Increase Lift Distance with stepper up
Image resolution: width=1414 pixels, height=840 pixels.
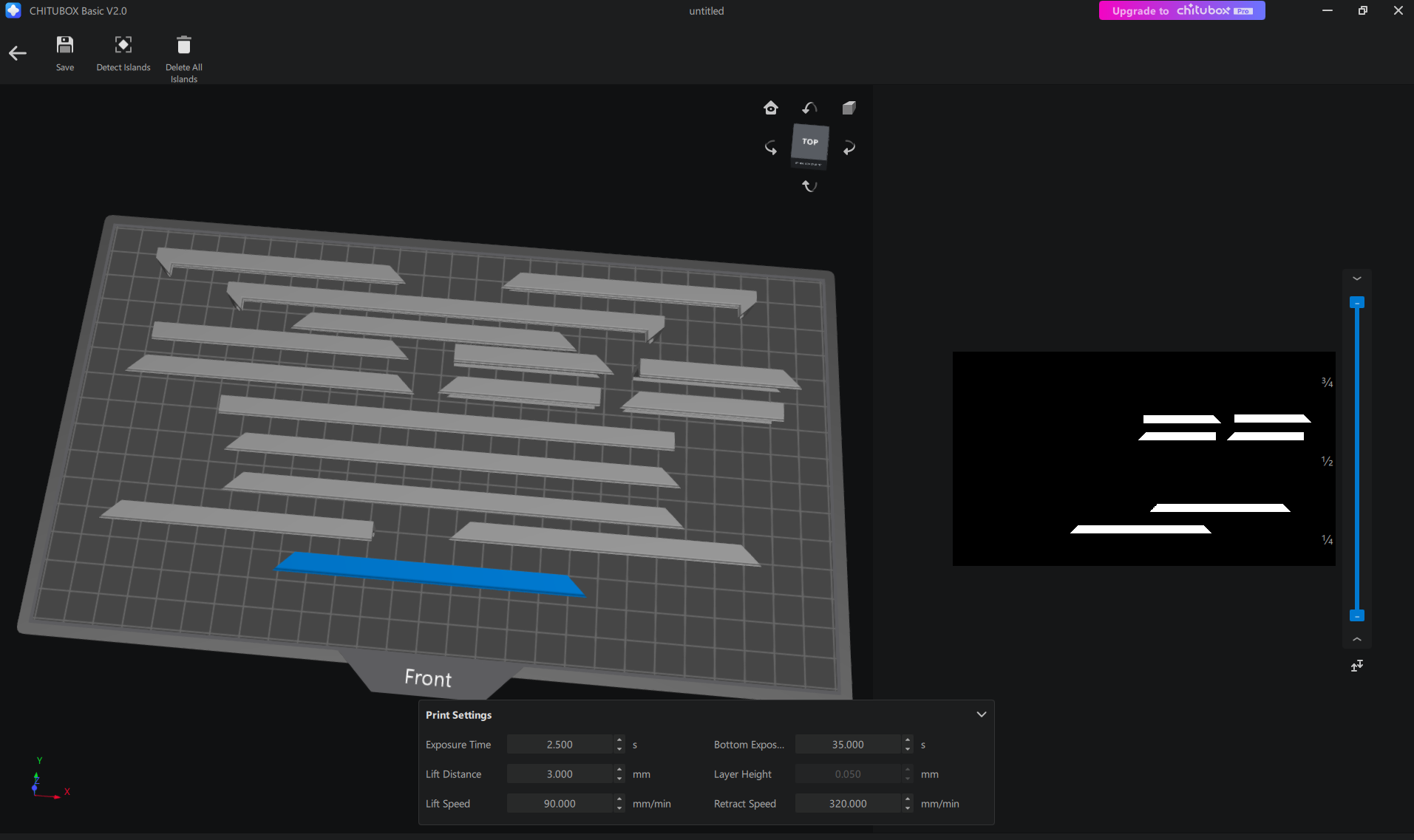click(x=619, y=770)
